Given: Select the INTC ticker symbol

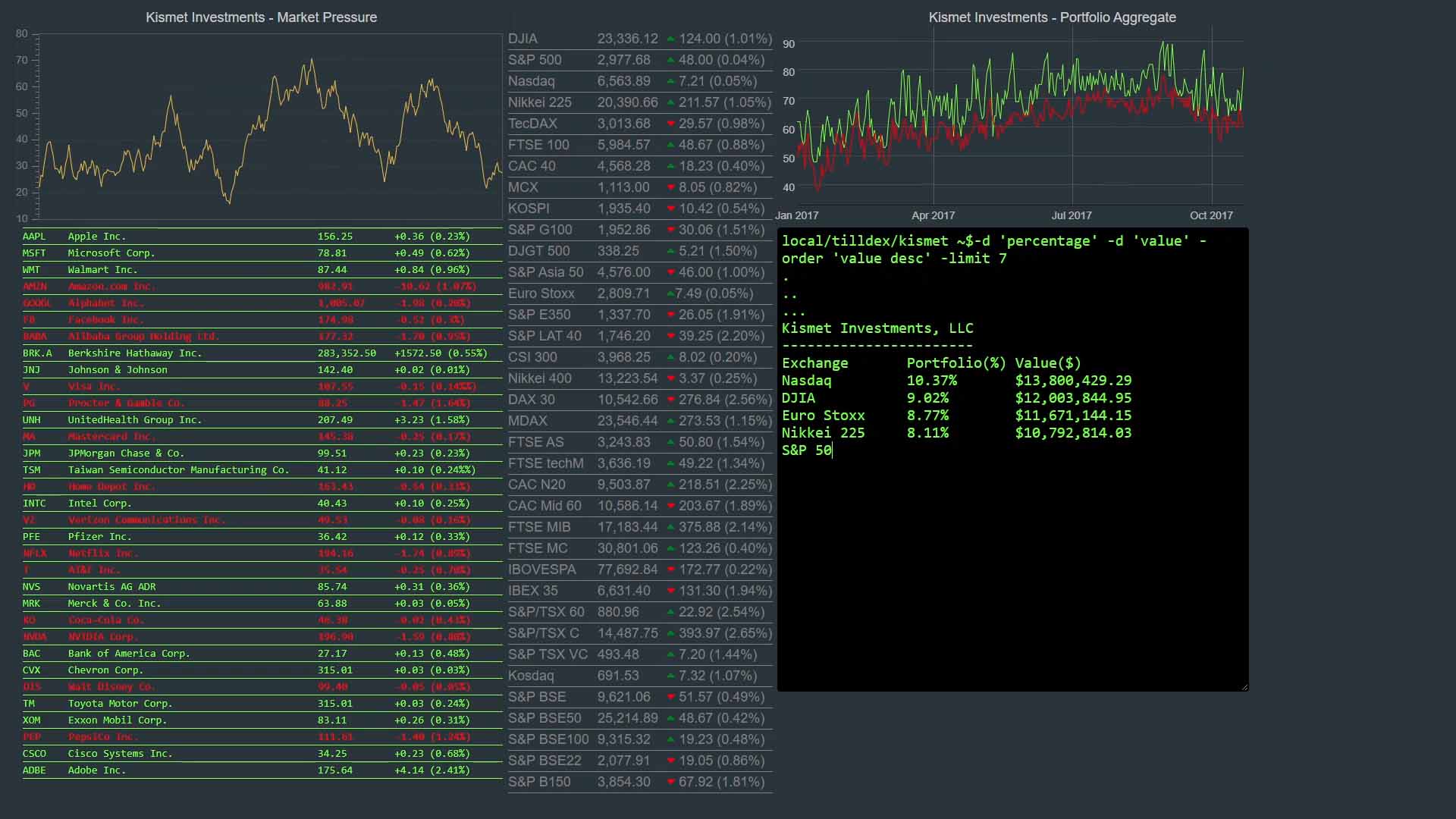Looking at the screenshot, I should point(34,504).
